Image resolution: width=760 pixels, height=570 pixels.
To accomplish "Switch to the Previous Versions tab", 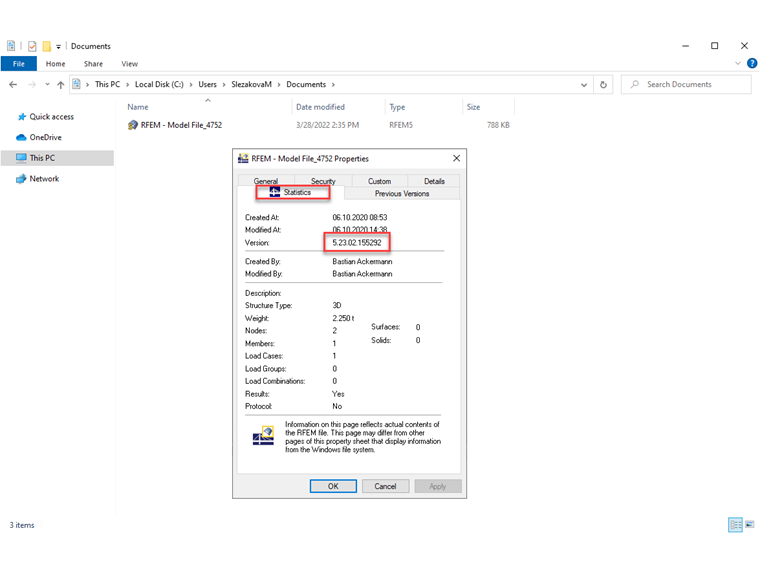I will coord(402,194).
